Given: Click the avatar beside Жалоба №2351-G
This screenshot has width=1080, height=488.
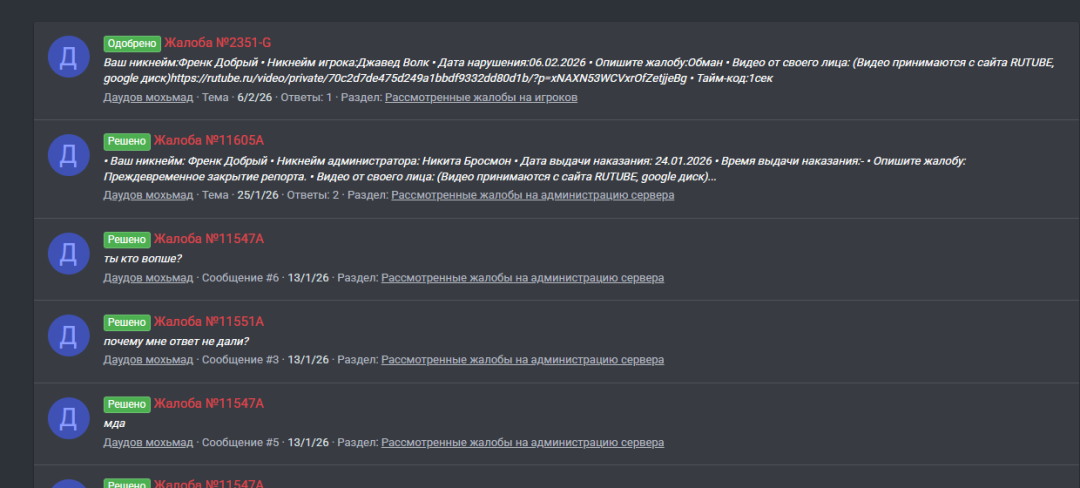Looking at the screenshot, I should click(69, 56).
